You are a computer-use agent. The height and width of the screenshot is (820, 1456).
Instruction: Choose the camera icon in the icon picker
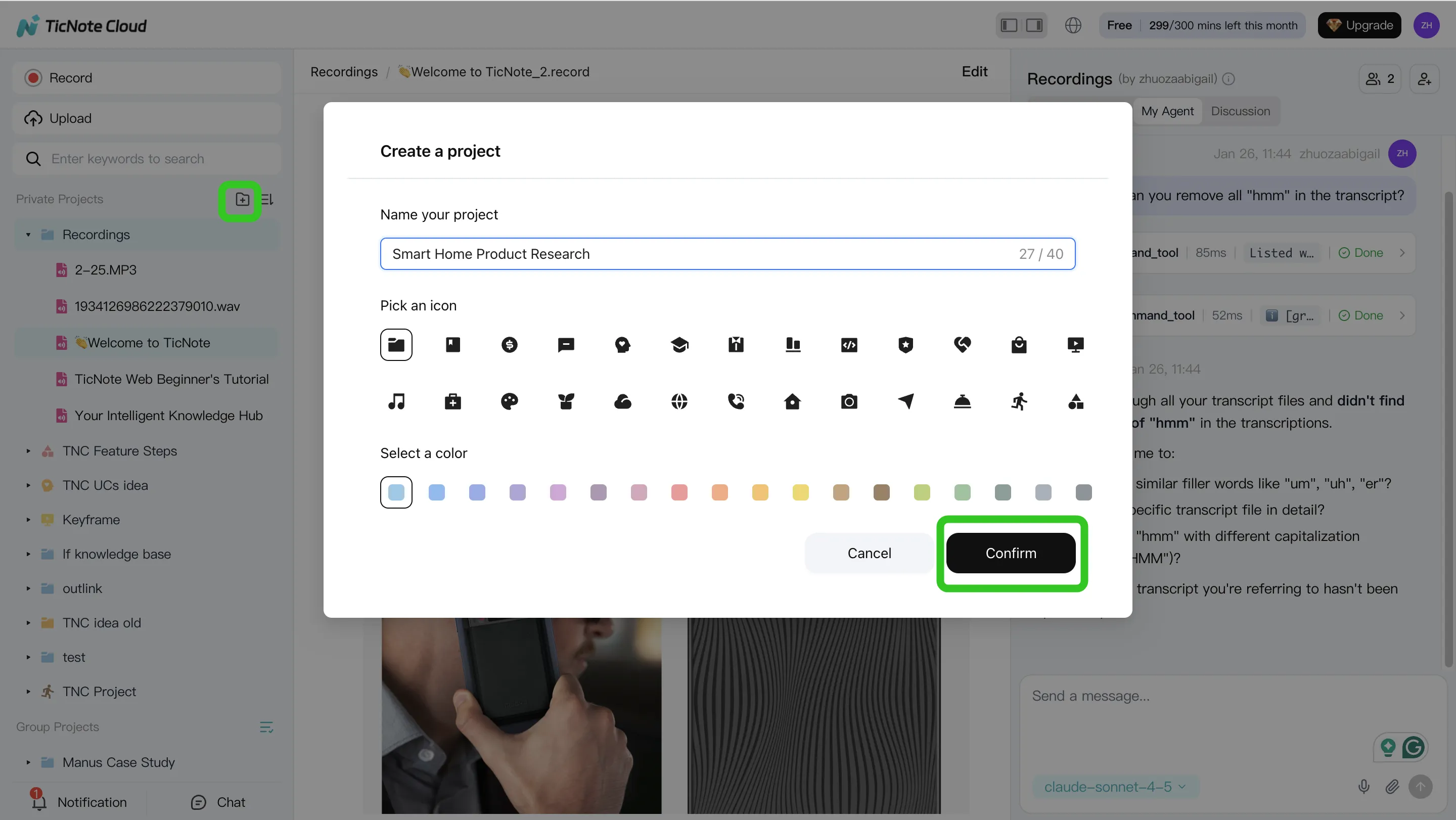point(849,401)
